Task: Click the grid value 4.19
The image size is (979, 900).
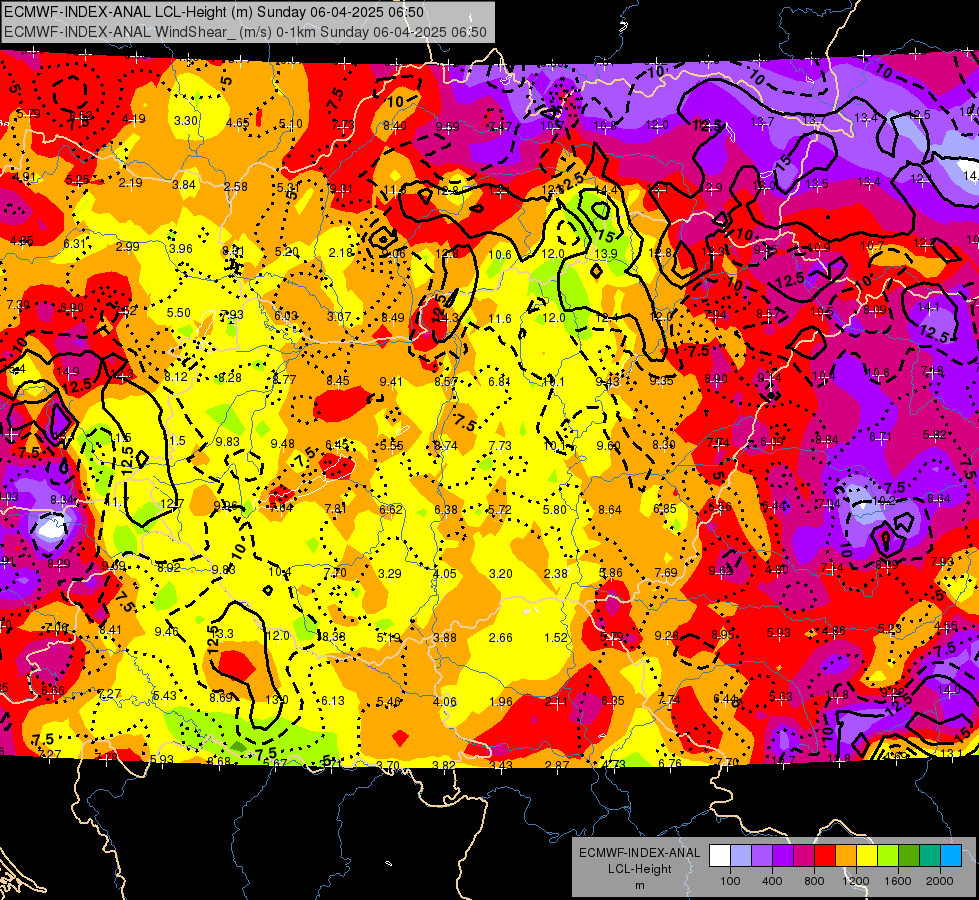Action: [134, 119]
